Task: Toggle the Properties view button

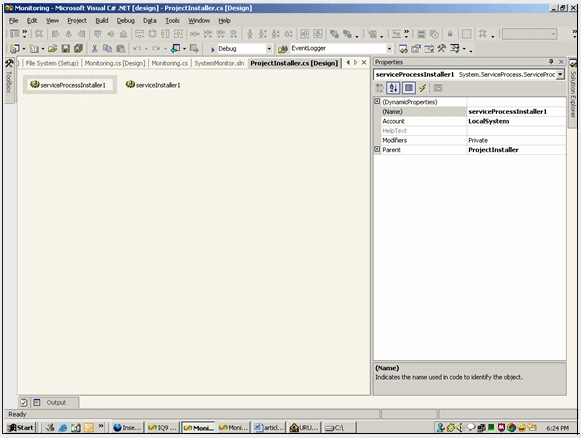Action: tap(408, 88)
